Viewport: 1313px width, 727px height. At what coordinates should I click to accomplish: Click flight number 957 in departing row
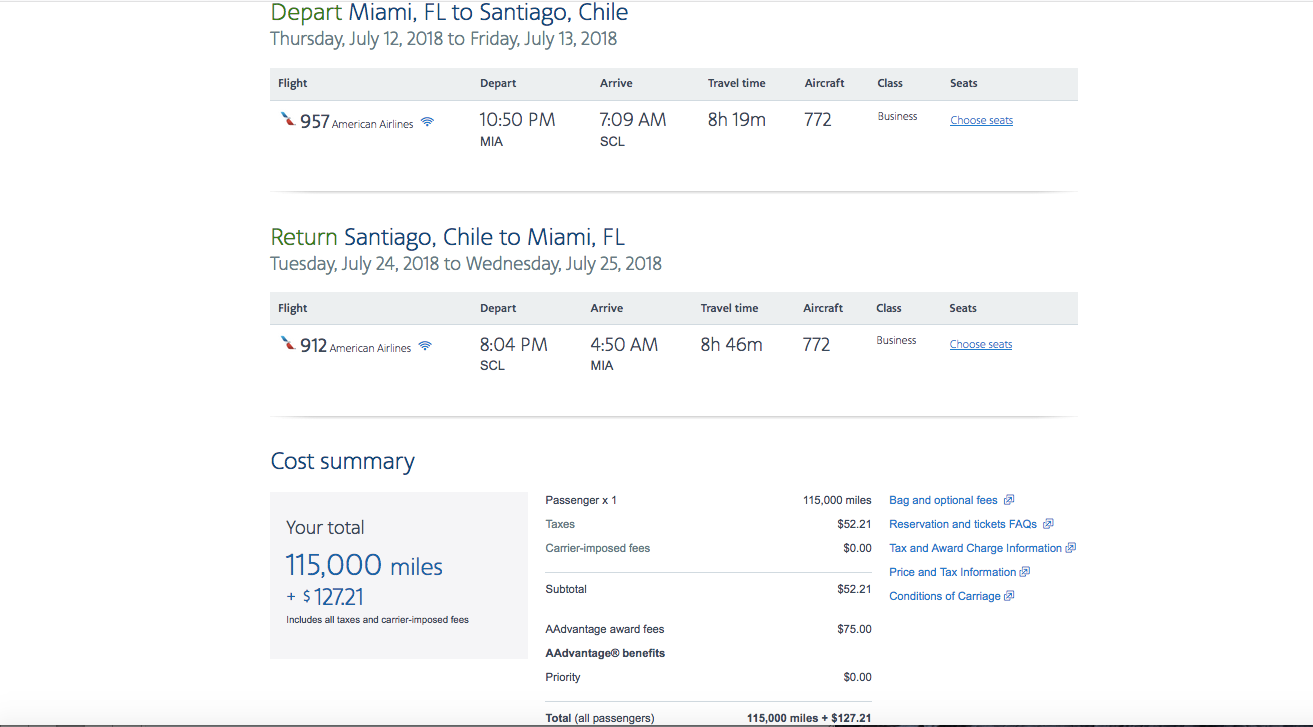(315, 121)
